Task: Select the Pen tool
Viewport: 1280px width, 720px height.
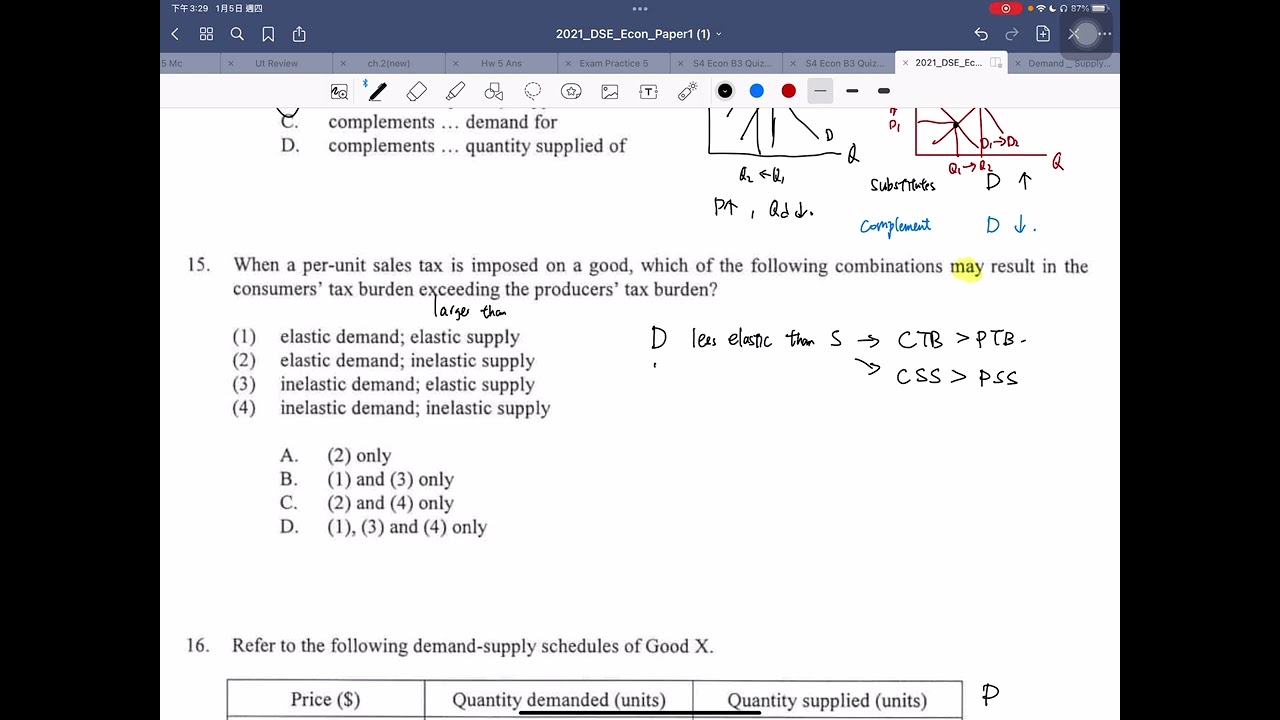Action: coord(377,91)
